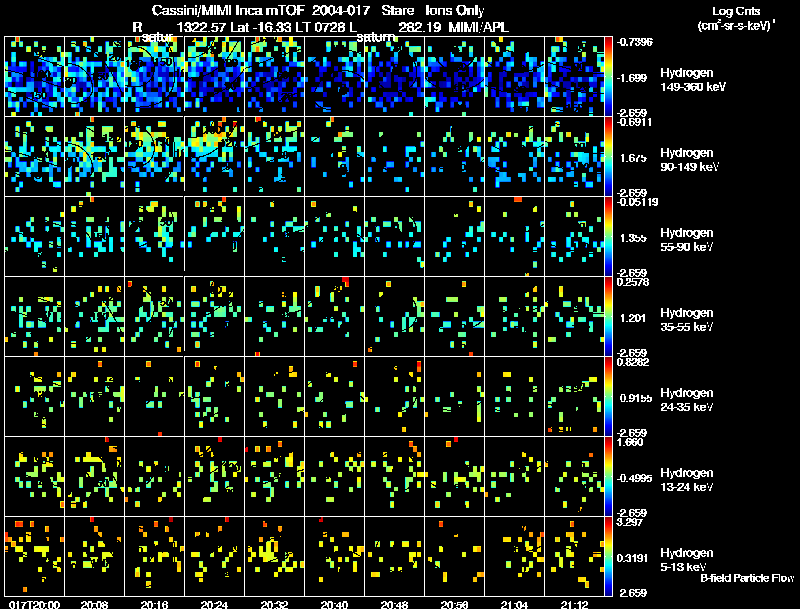Image resolution: width=800 pixels, height=609 pixels.
Task: Click the 'Hydrogen 35-55 keV' row label
Action: tap(687, 320)
